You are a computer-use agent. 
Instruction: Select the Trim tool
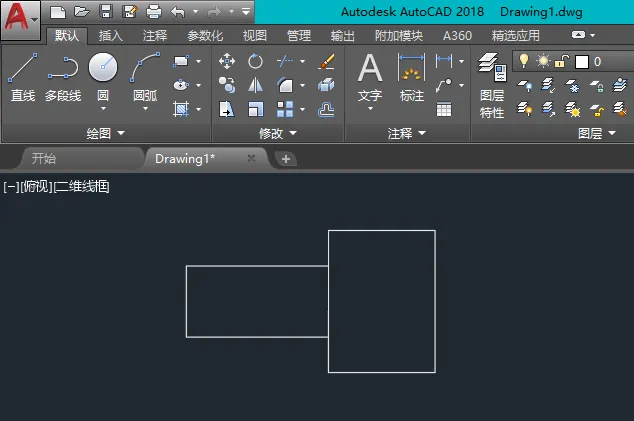285,61
